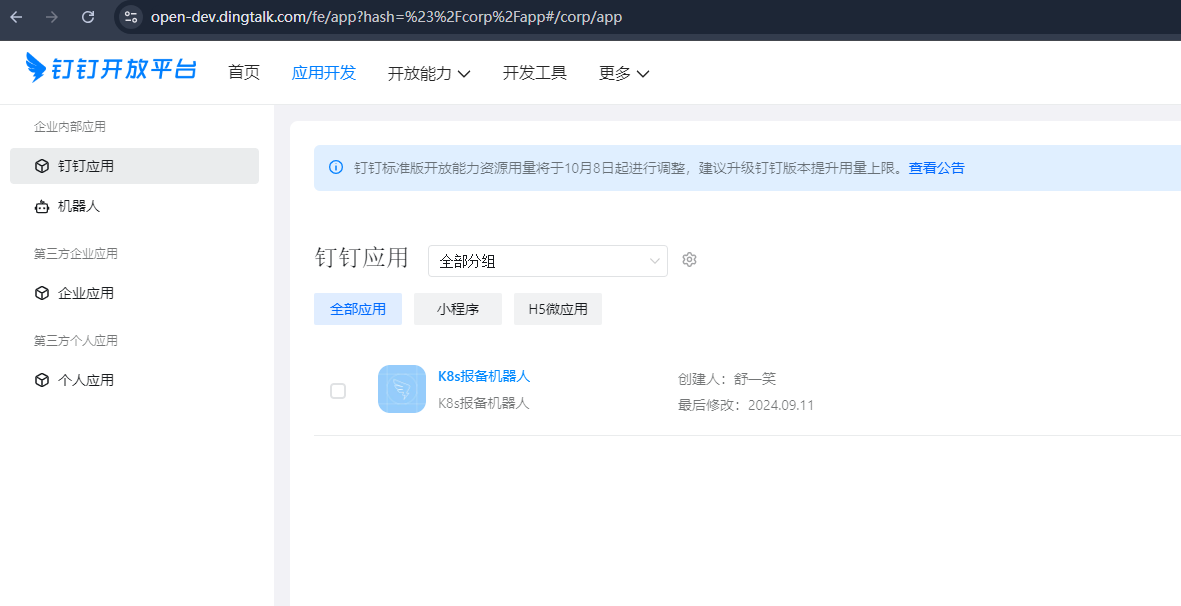Click the cube icon beside 个人应用
Image resolution: width=1181 pixels, height=606 pixels.
[x=42, y=380]
